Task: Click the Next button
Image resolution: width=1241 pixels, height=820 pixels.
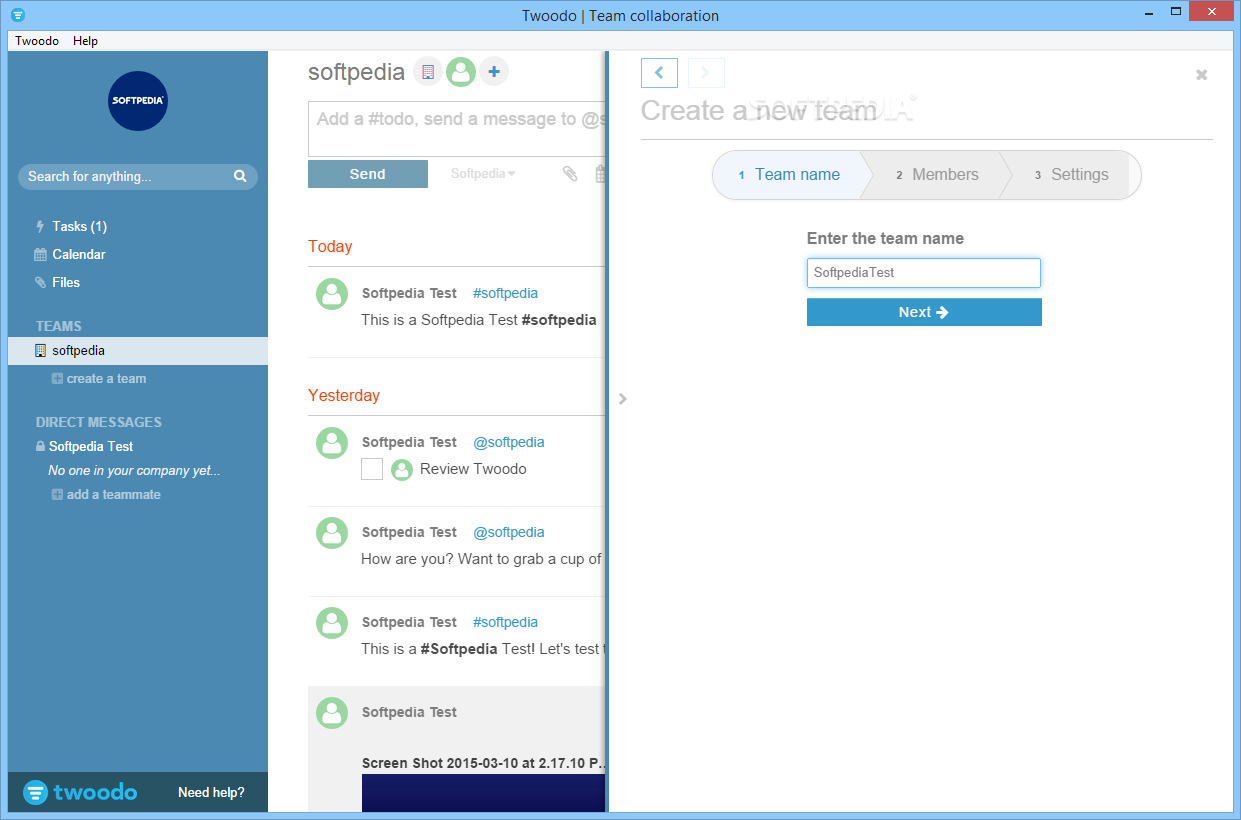Action: pyautogui.click(x=924, y=312)
